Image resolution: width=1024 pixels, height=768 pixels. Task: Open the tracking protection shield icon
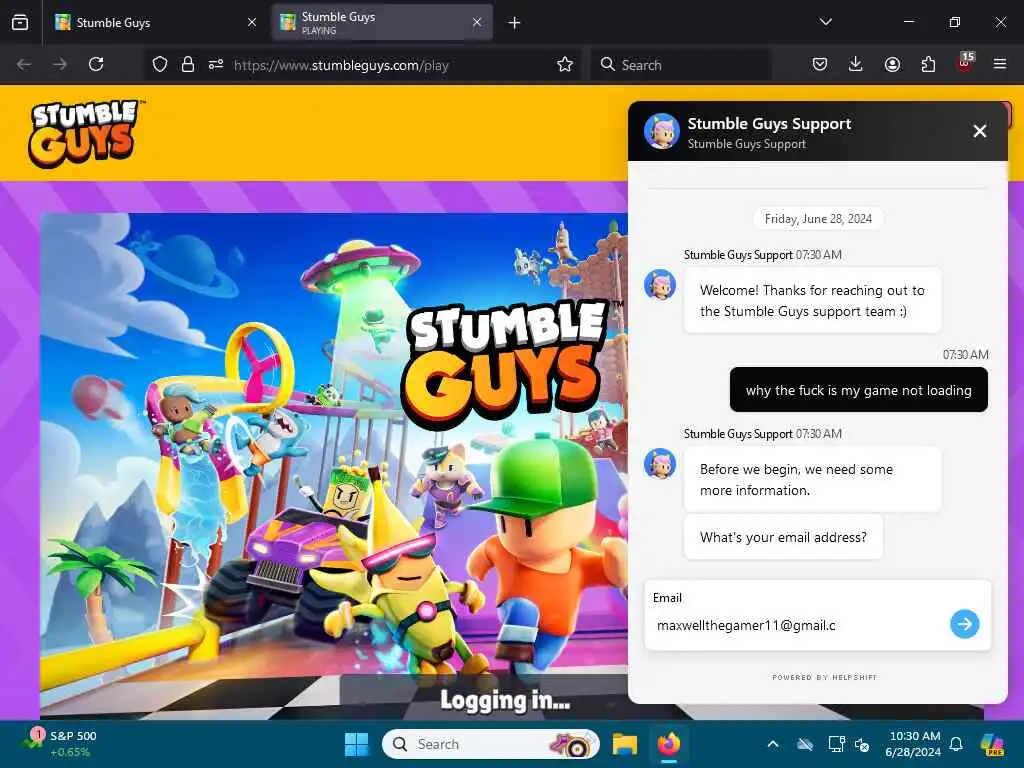[x=160, y=65]
